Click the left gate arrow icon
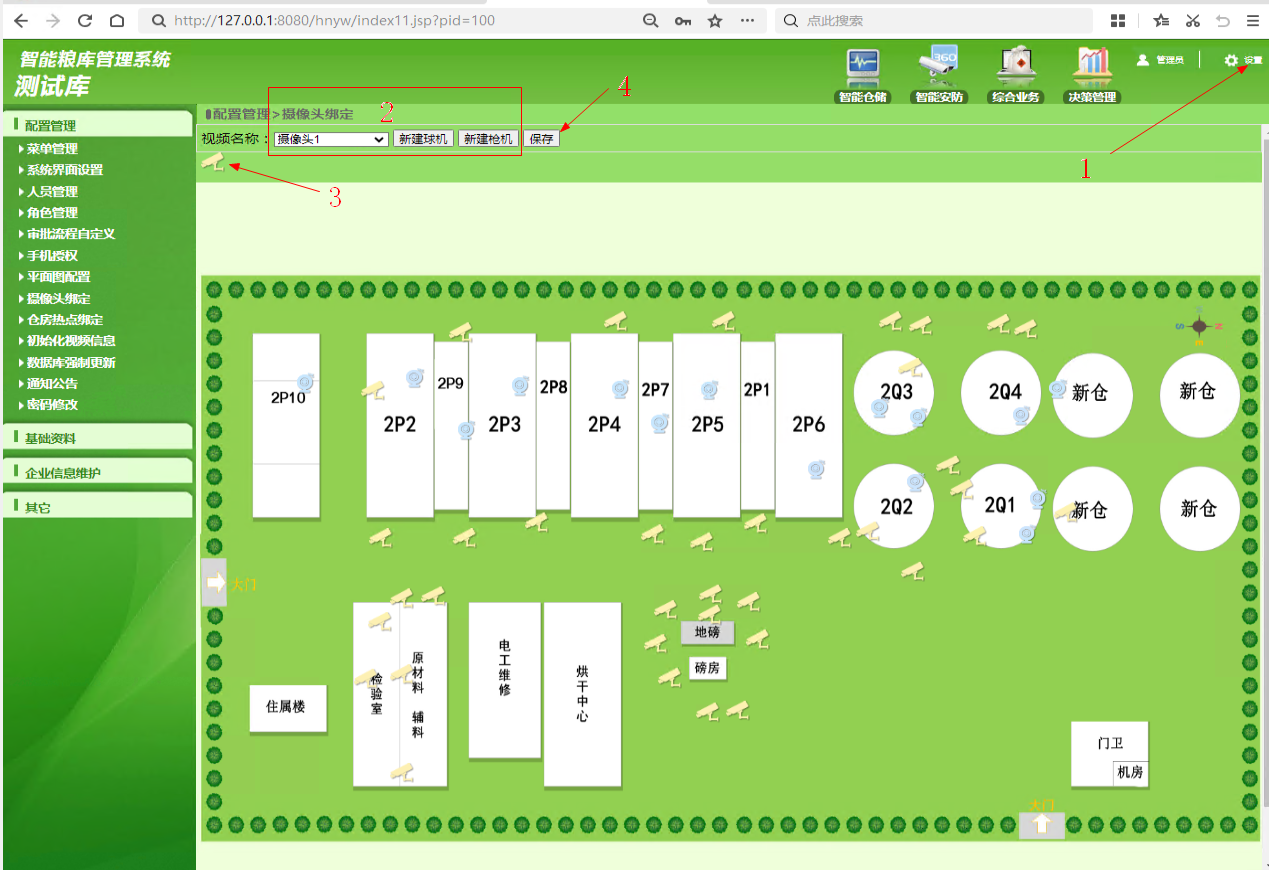Image resolution: width=1269 pixels, height=870 pixels. pos(215,583)
